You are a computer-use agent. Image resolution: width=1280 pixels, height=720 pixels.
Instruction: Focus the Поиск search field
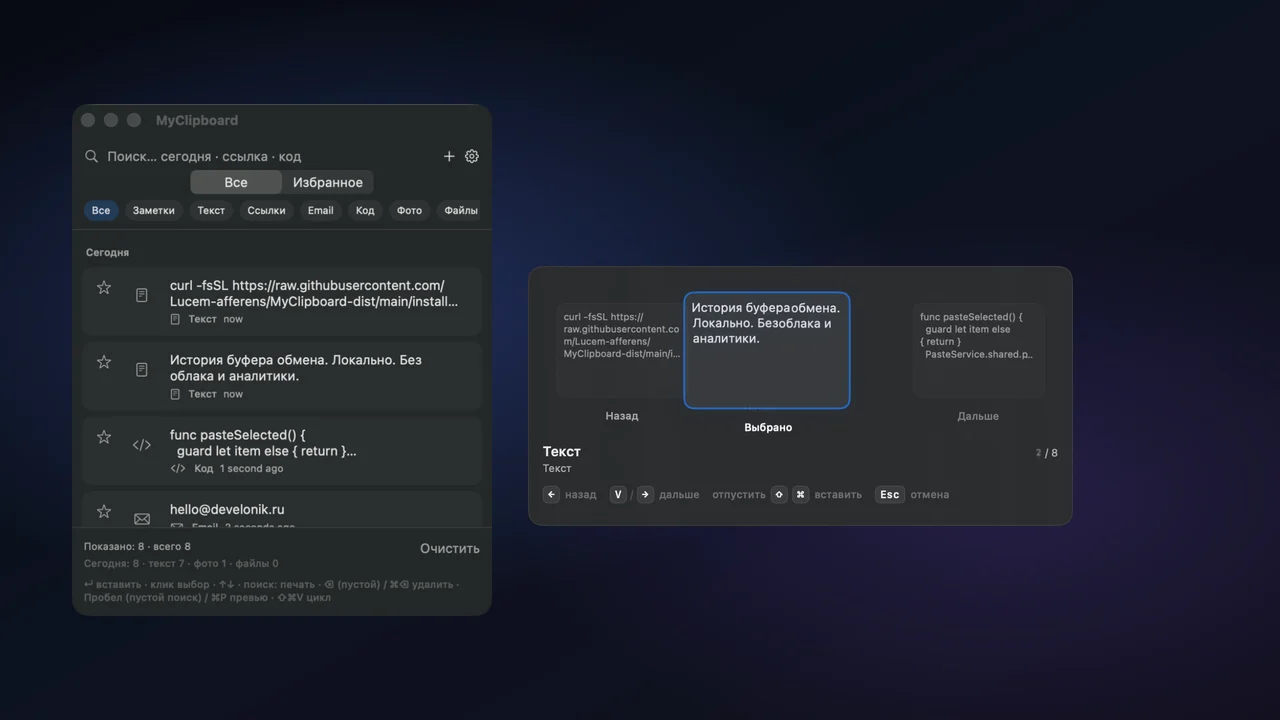click(270, 156)
